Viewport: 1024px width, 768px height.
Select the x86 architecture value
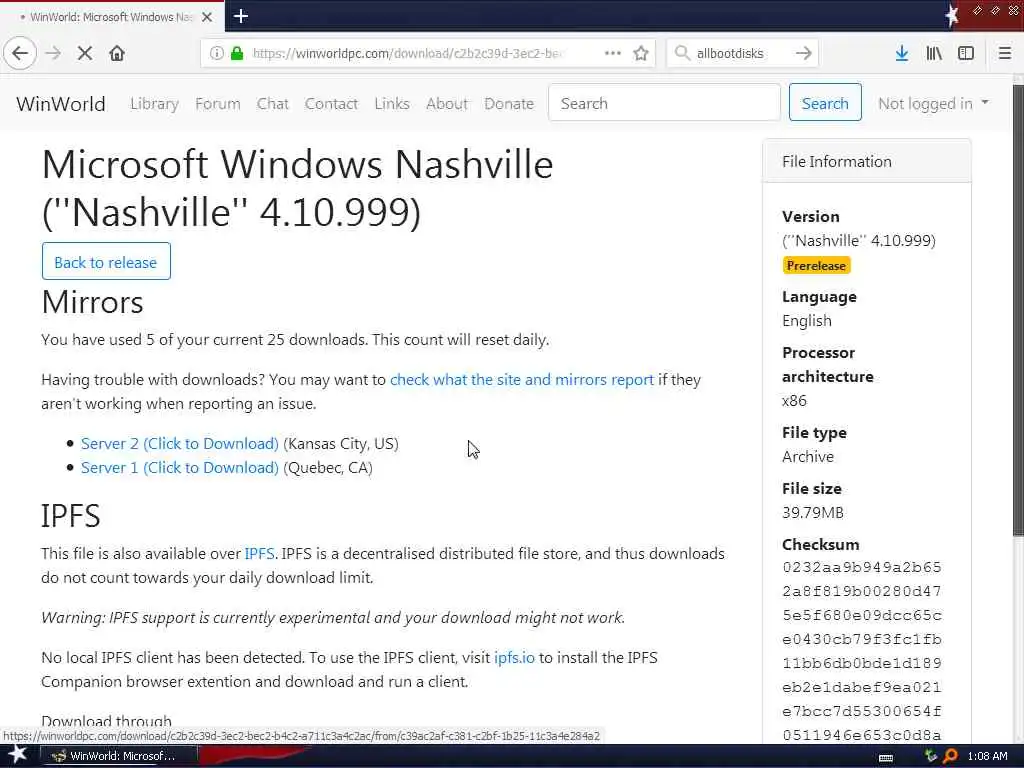click(794, 401)
